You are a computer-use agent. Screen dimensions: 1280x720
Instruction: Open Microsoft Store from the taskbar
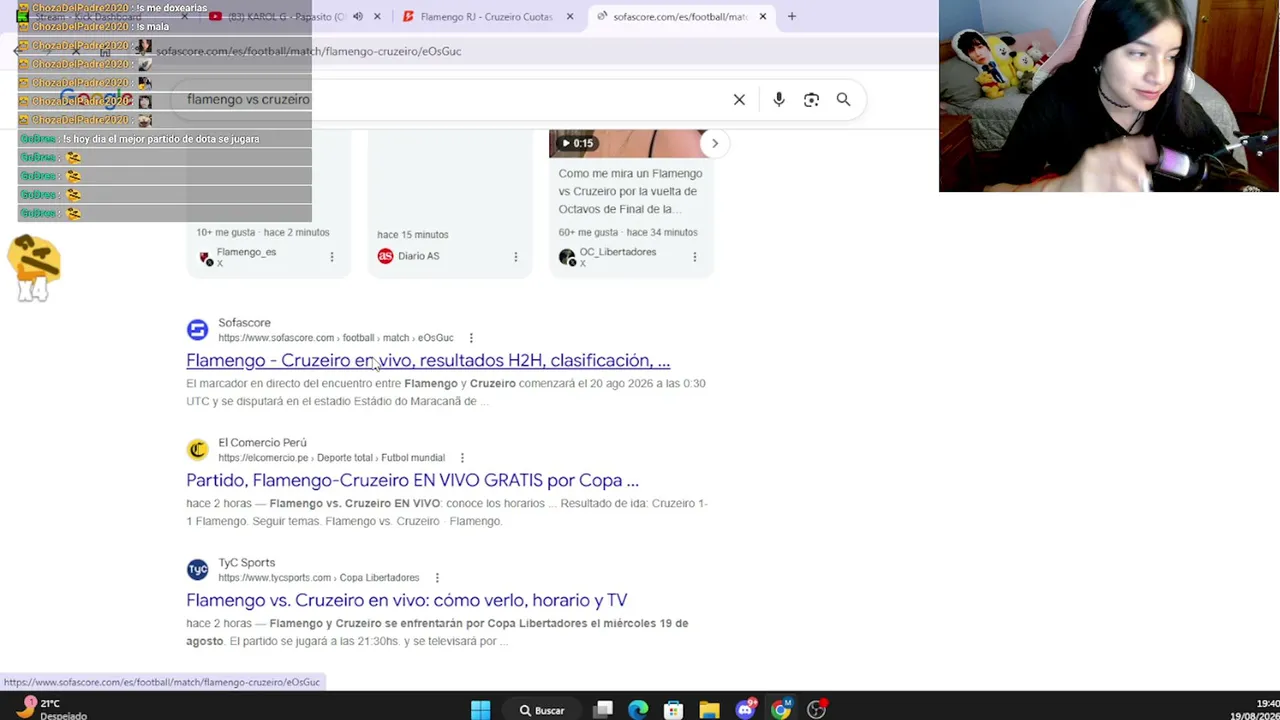673,710
